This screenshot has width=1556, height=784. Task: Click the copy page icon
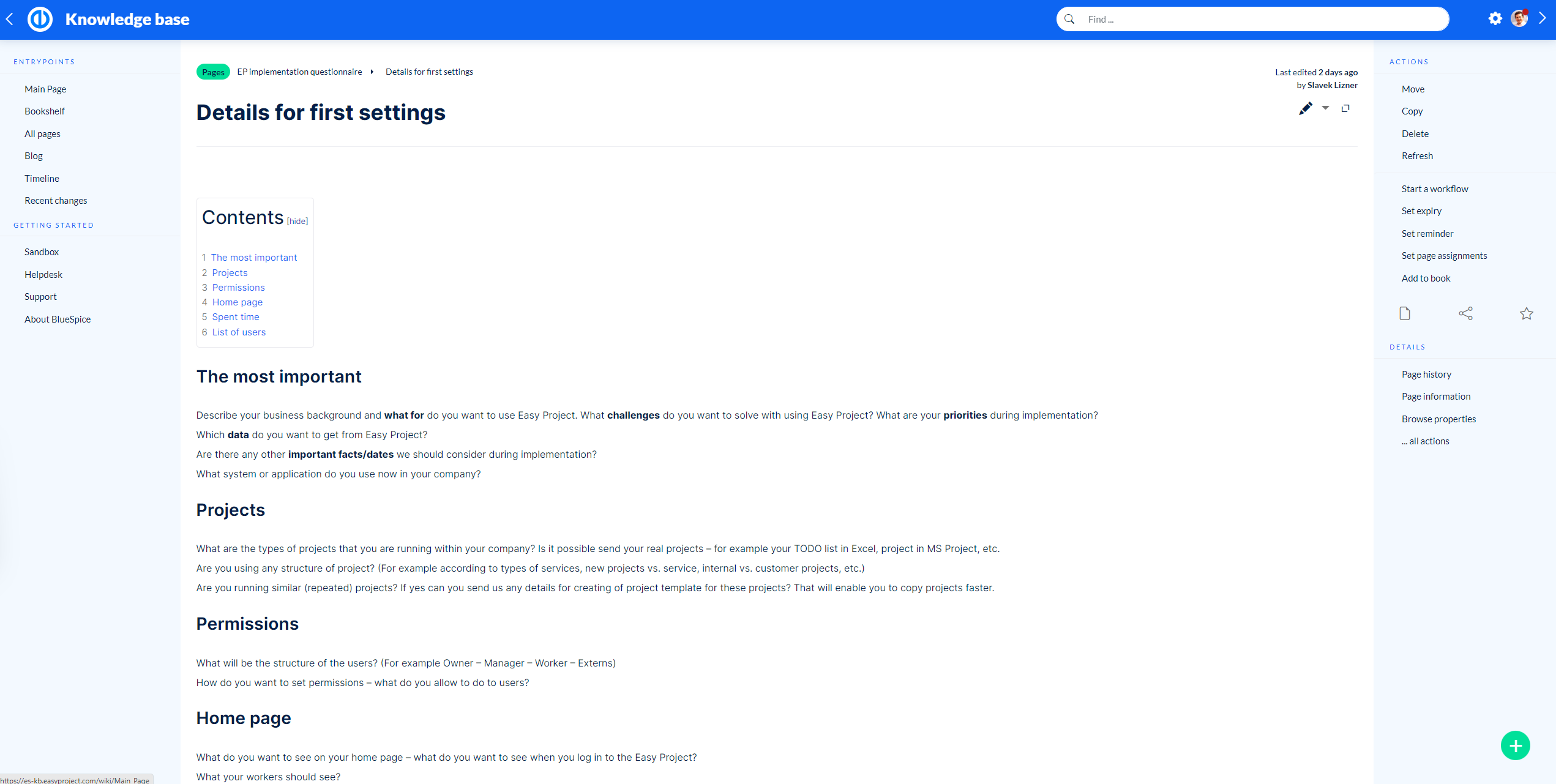tap(1347, 109)
